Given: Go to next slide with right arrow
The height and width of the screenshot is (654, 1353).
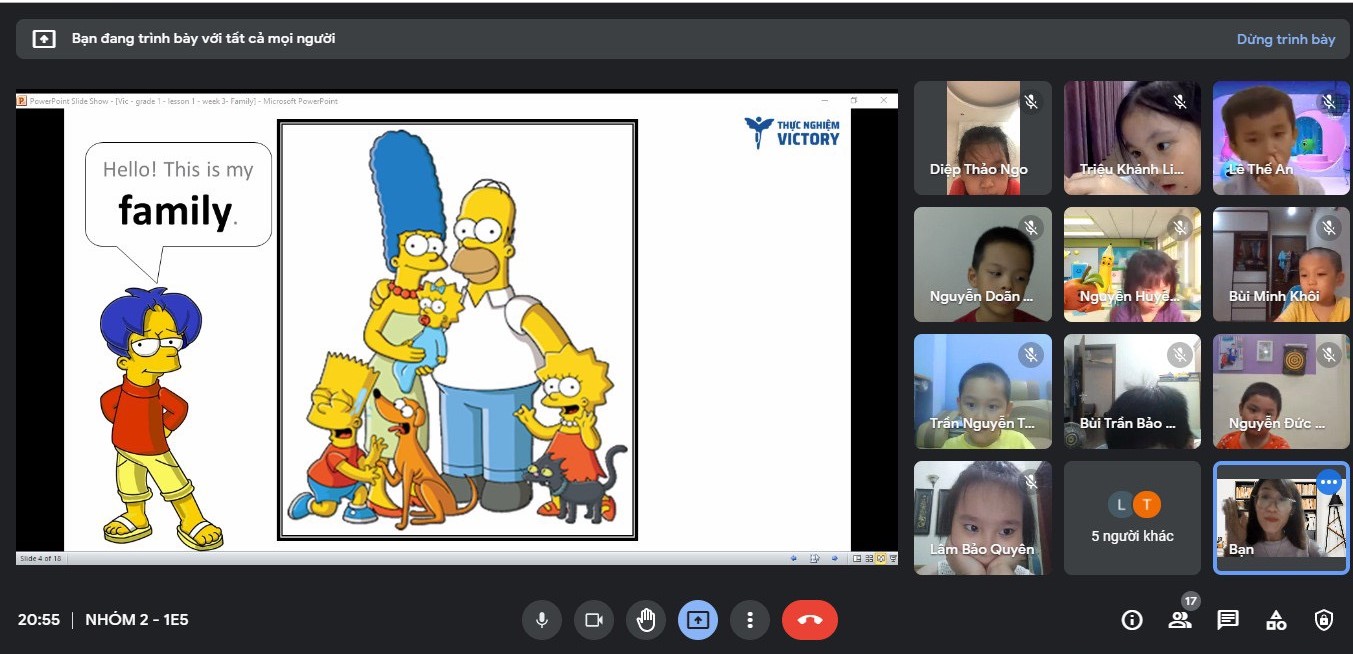Looking at the screenshot, I should point(835,558).
